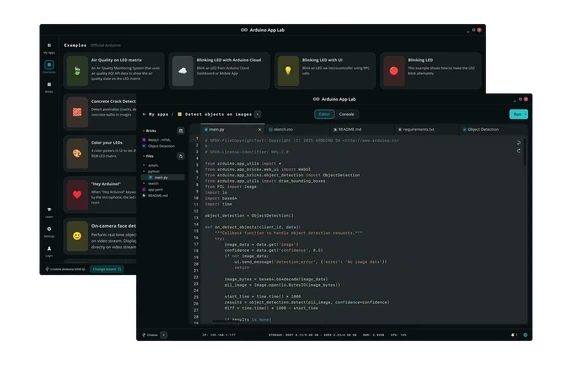Click the redo icon in editor
This screenshot has height=365, width=572.
(518, 151)
